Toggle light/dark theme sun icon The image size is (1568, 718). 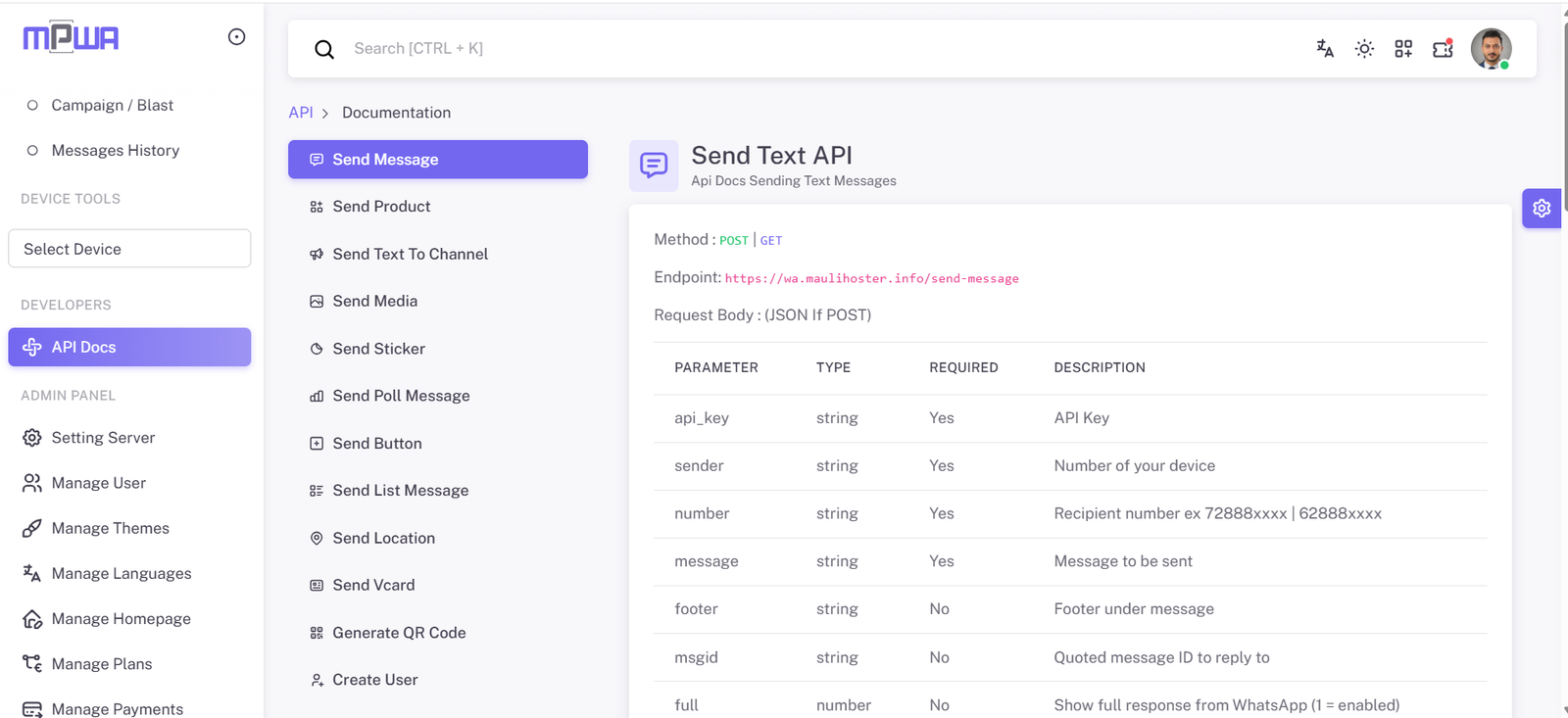1364,48
